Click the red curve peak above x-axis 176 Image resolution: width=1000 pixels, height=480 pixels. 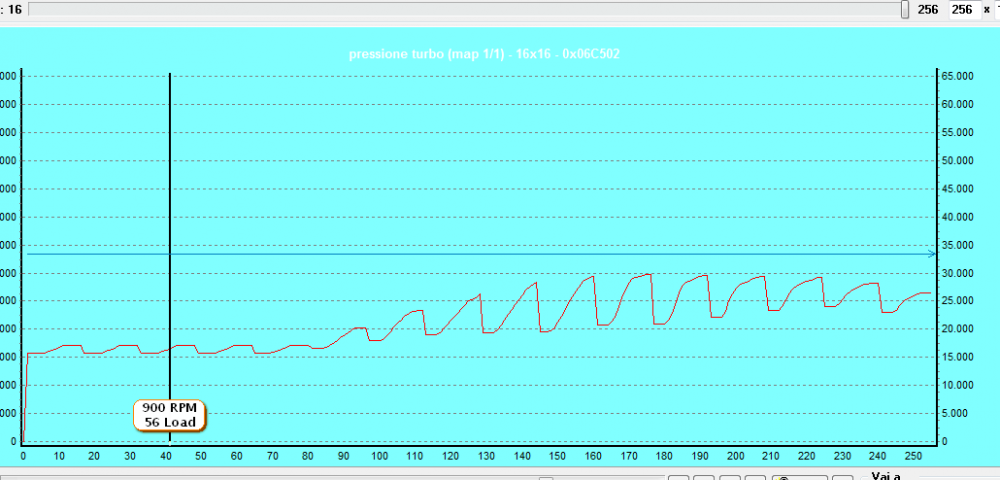(x=650, y=274)
